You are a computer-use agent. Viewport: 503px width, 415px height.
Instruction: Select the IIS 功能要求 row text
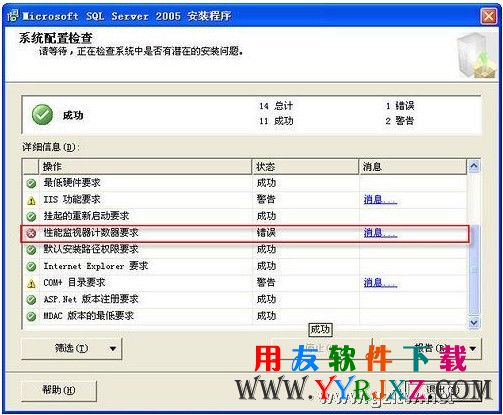[x=72, y=199]
